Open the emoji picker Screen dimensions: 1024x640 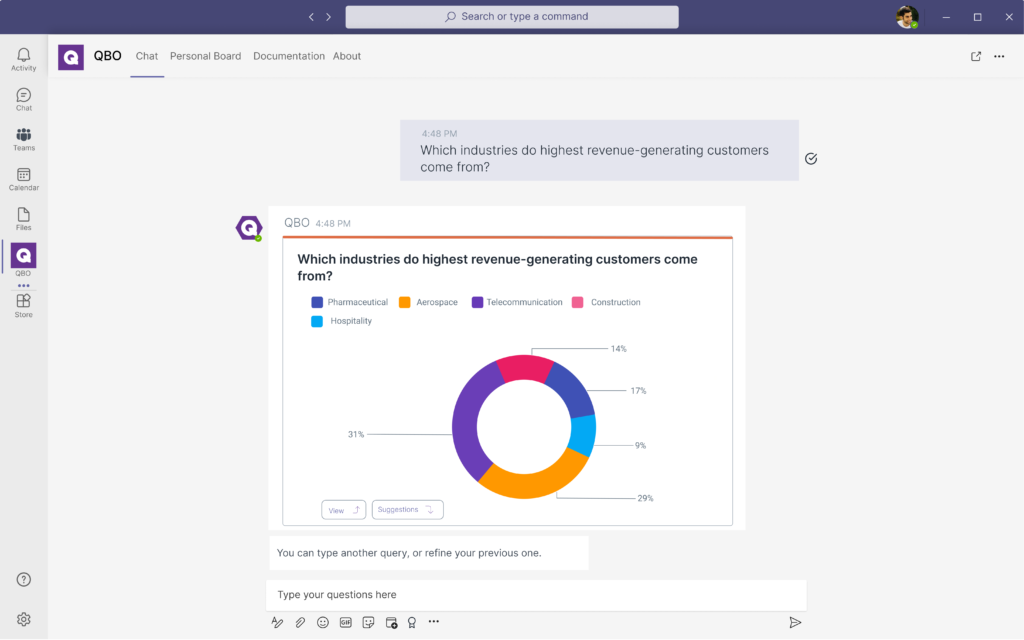pos(323,622)
